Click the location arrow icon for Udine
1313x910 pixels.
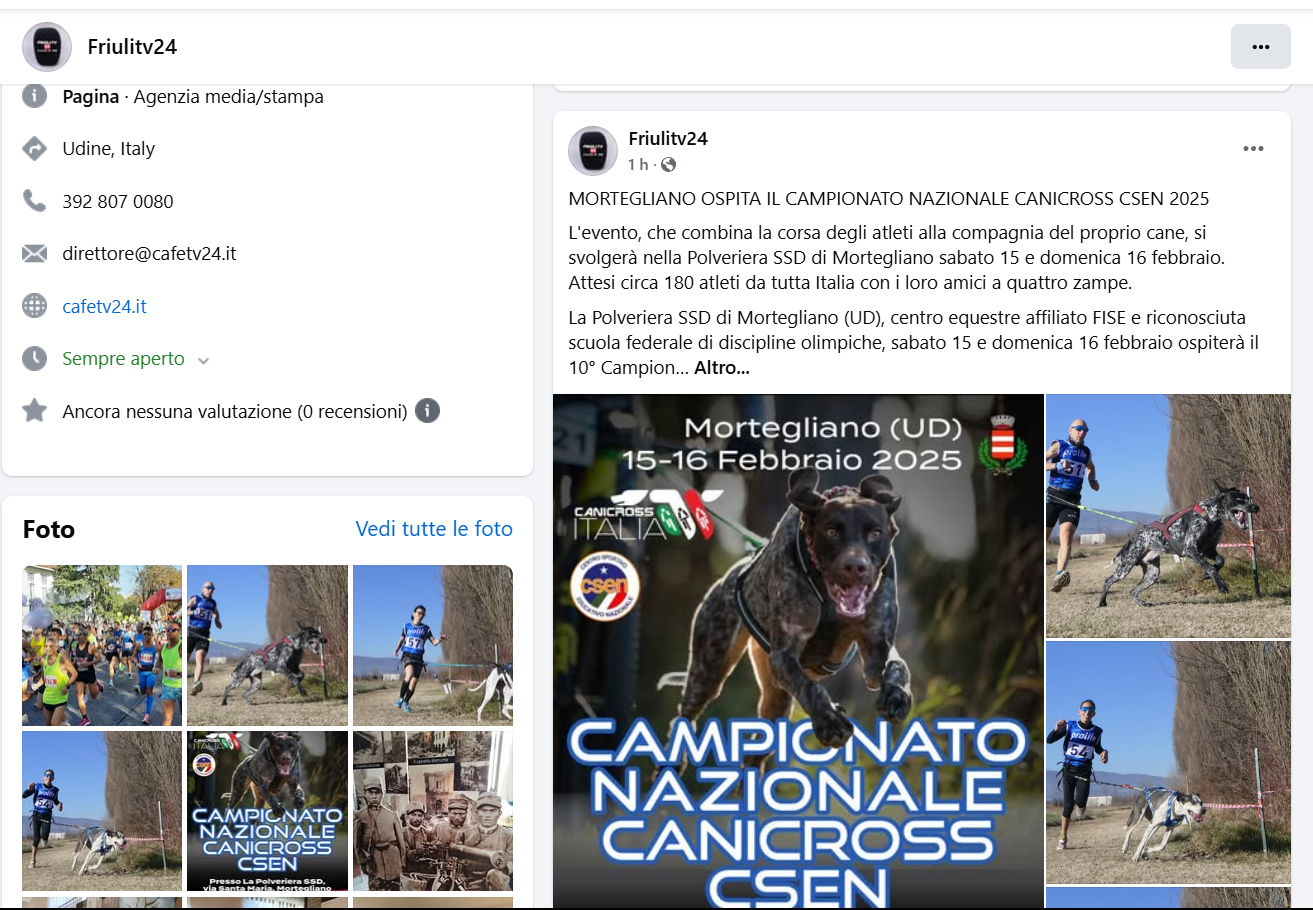(x=35, y=149)
